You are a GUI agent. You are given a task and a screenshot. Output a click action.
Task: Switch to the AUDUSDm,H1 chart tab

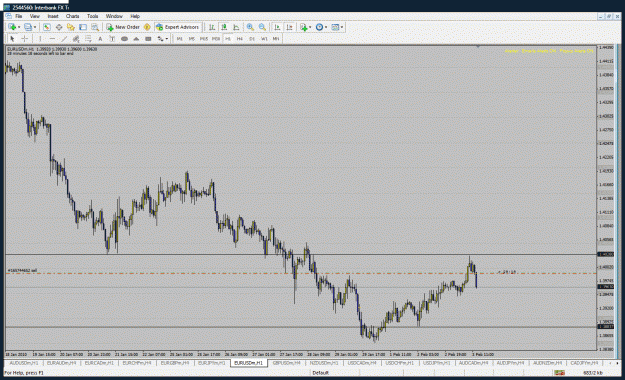pos(24,363)
